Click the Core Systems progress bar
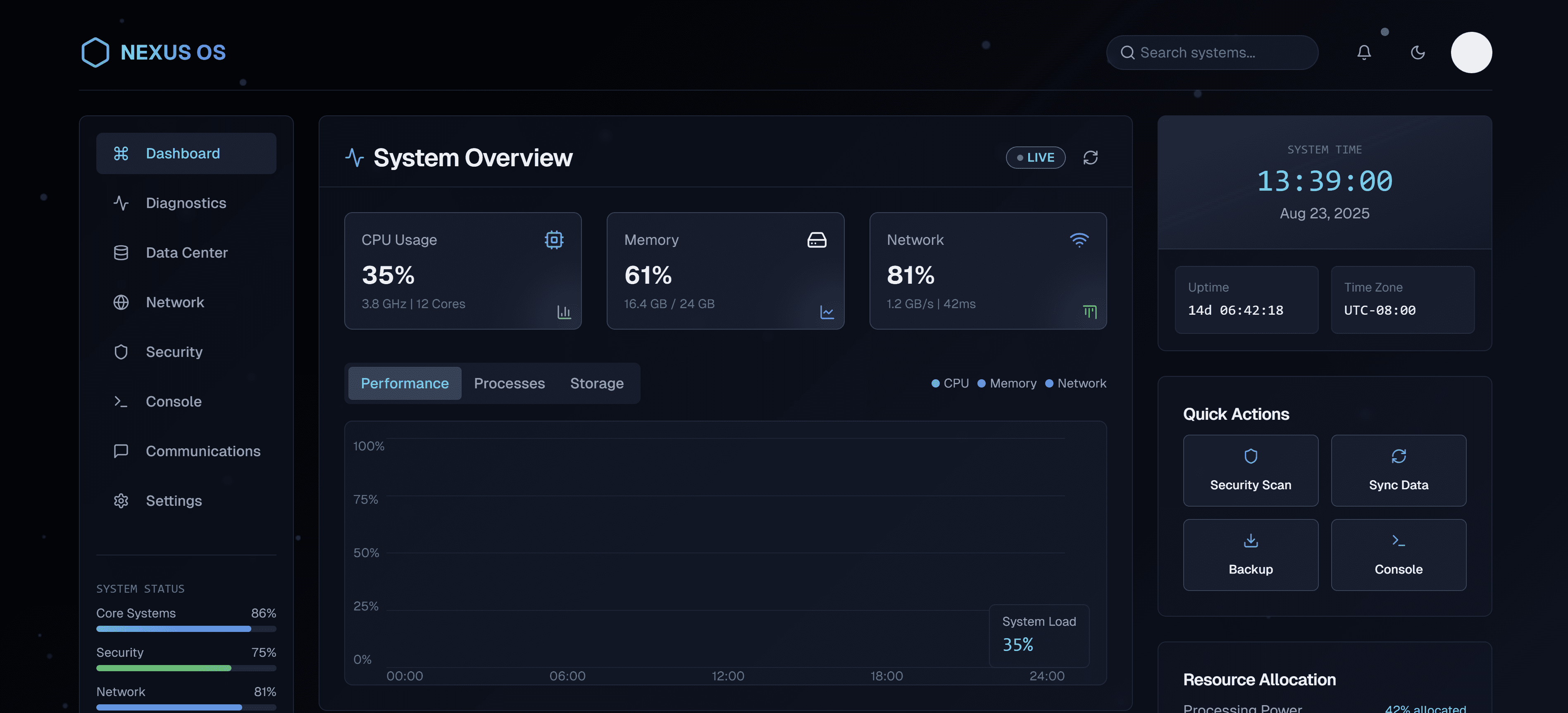 point(186,628)
